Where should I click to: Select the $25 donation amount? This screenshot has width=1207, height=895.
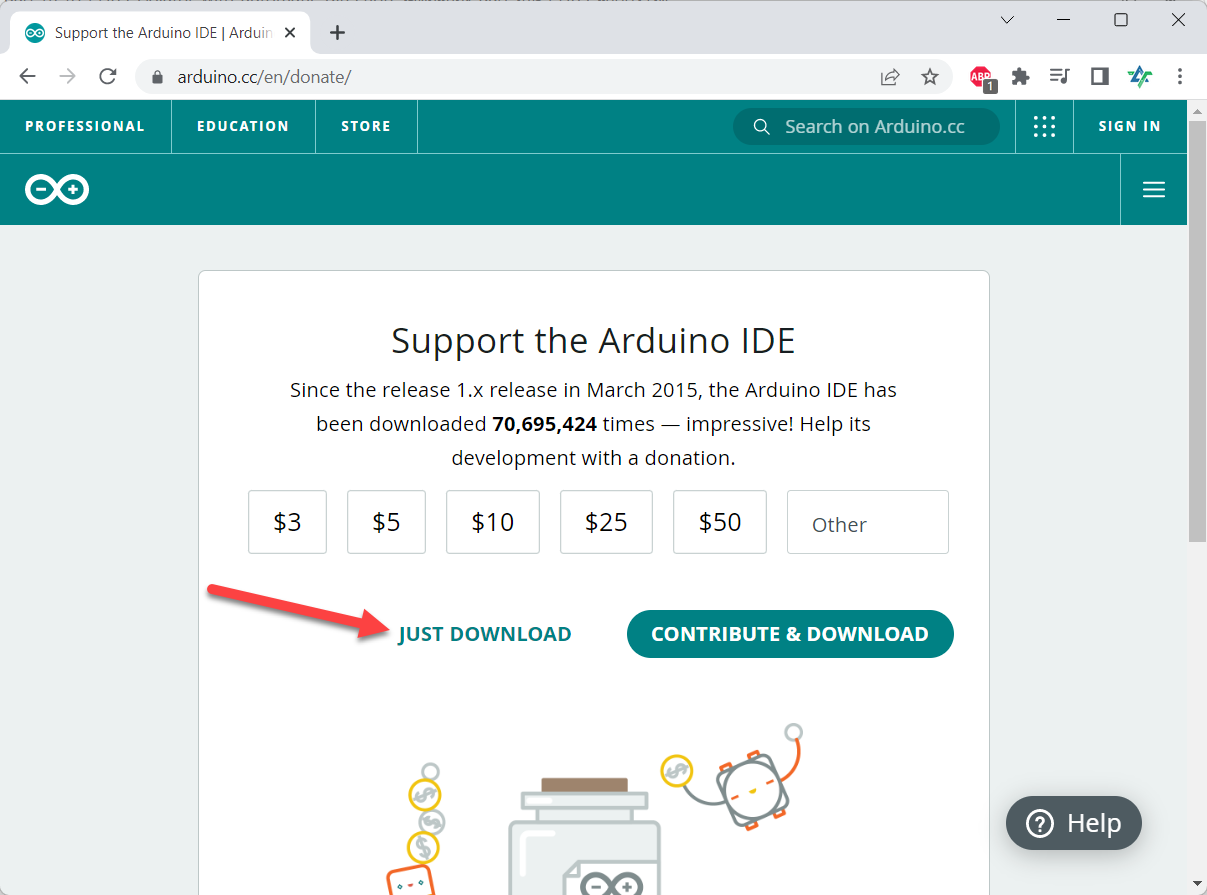point(606,522)
